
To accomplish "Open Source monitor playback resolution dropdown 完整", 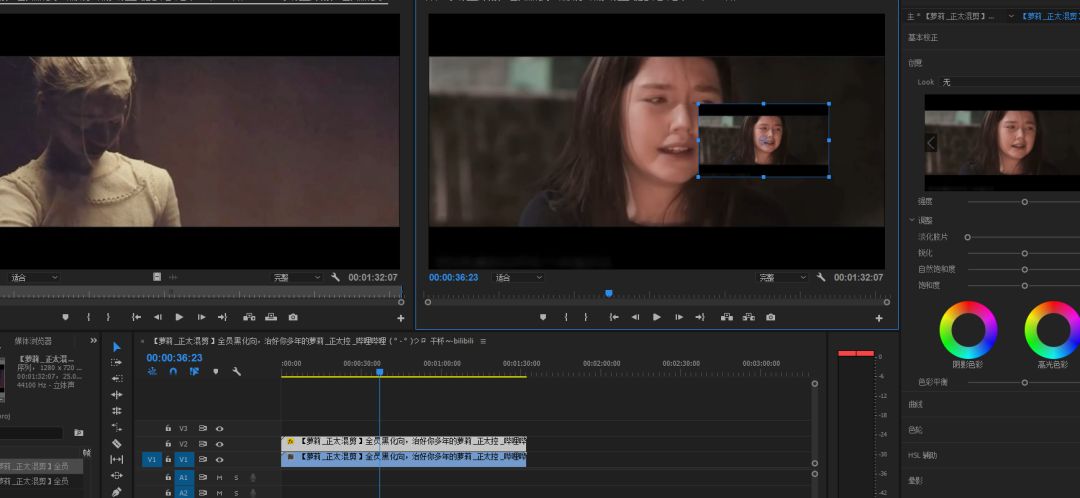I will coord(295,278).
